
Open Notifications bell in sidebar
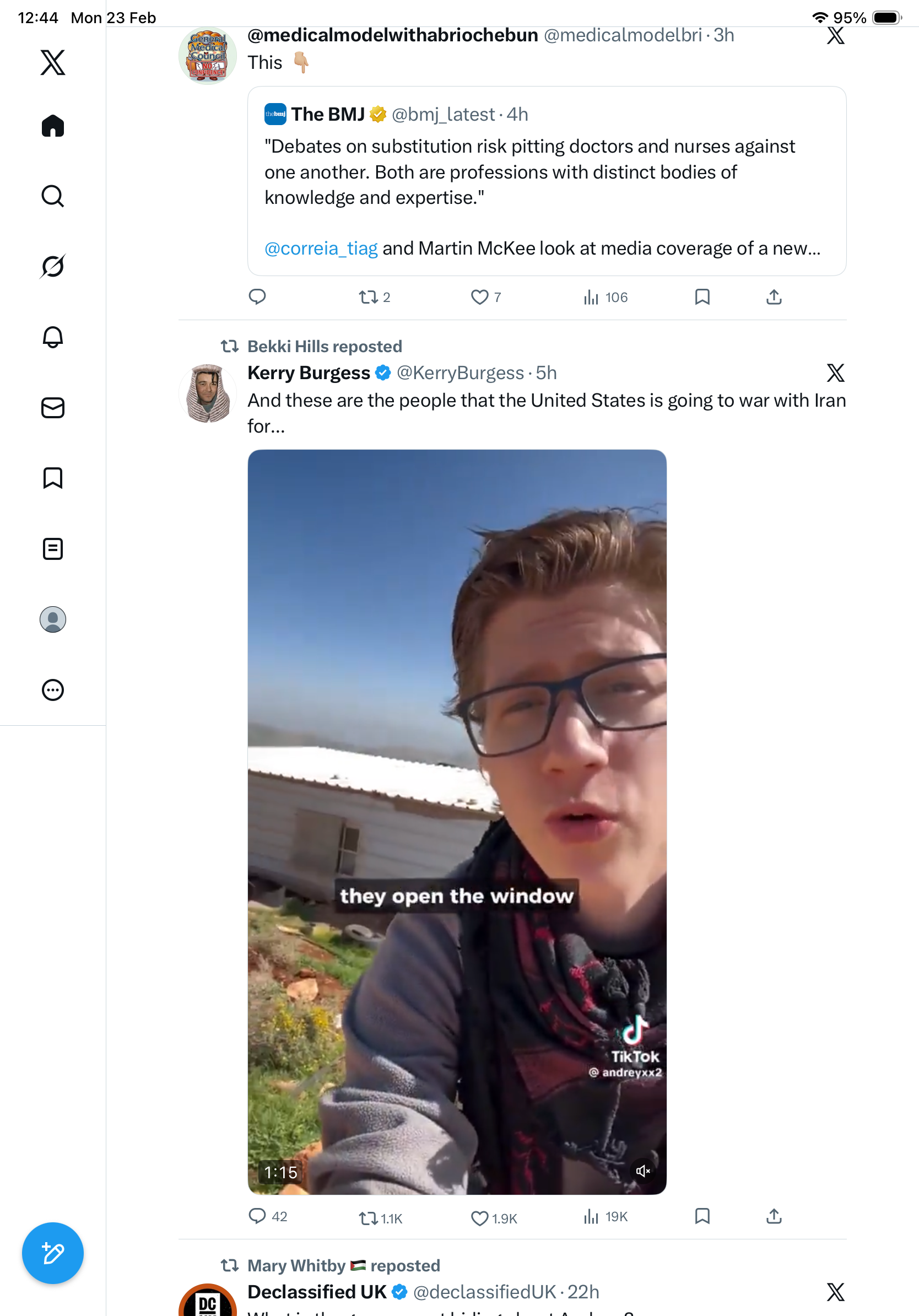pos(53,337)
